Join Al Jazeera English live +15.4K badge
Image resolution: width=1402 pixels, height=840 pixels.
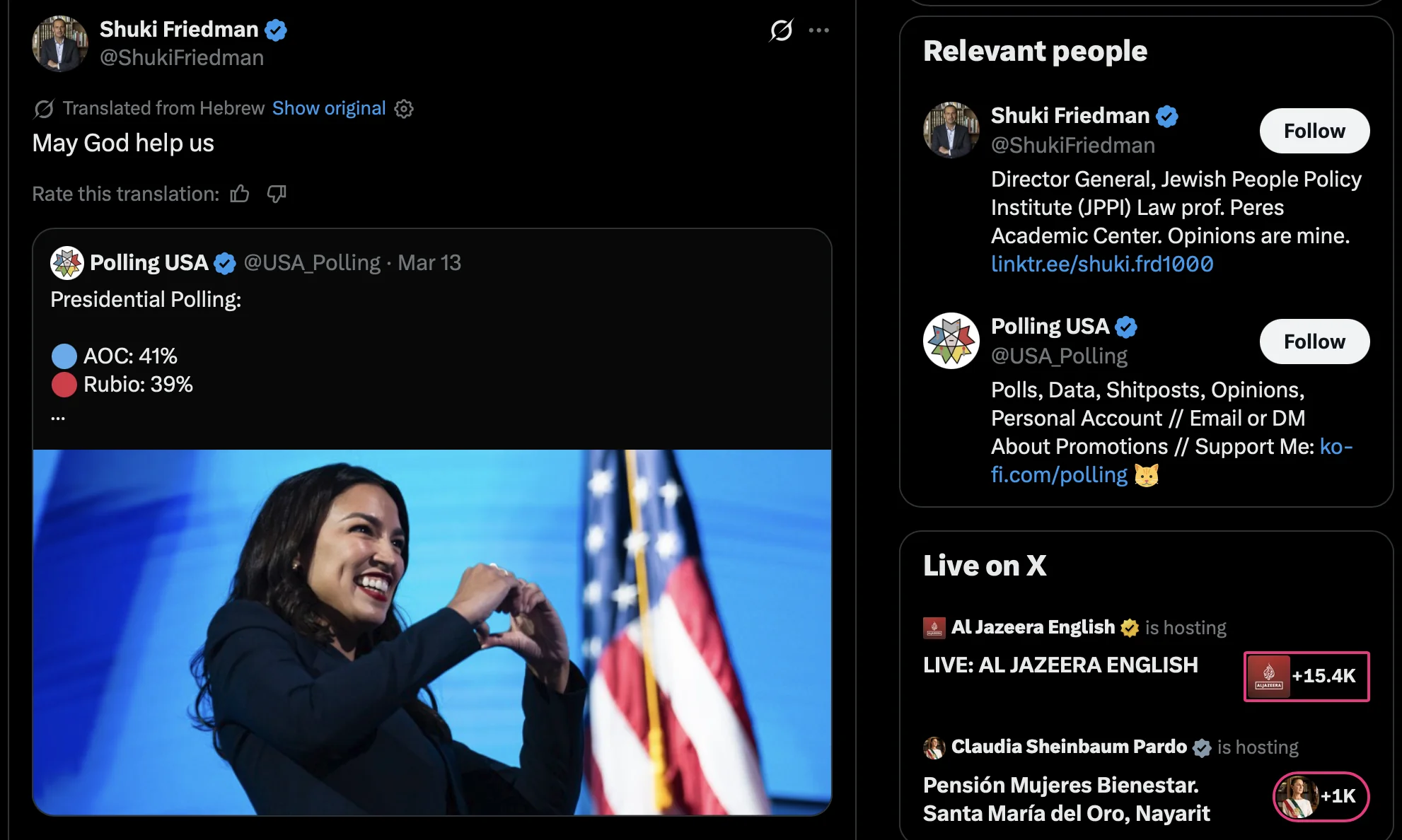(1306, 677)
